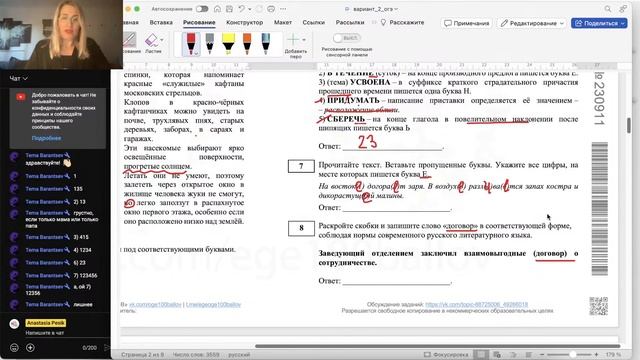Switch to draft view icon
The image size is (640, 360).
[x=529, y=355]
